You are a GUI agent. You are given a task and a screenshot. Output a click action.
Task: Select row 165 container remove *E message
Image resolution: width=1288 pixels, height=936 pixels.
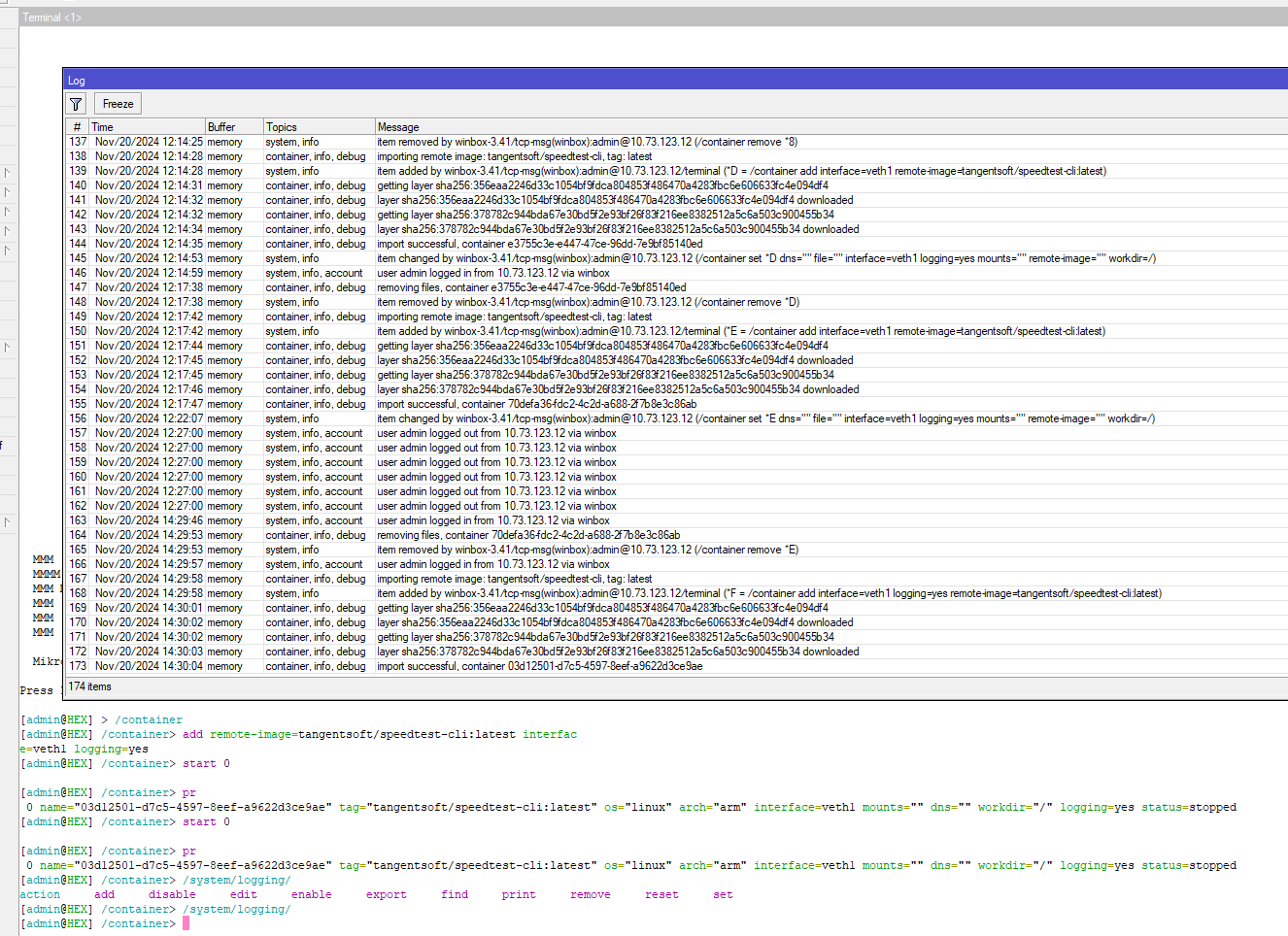[x=677, y=550]
